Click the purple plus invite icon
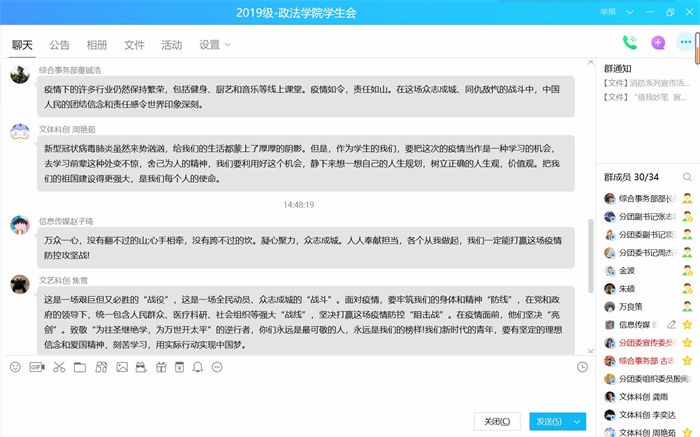The height and width of the screenshot is (437, 700). (x=658, y=42)
